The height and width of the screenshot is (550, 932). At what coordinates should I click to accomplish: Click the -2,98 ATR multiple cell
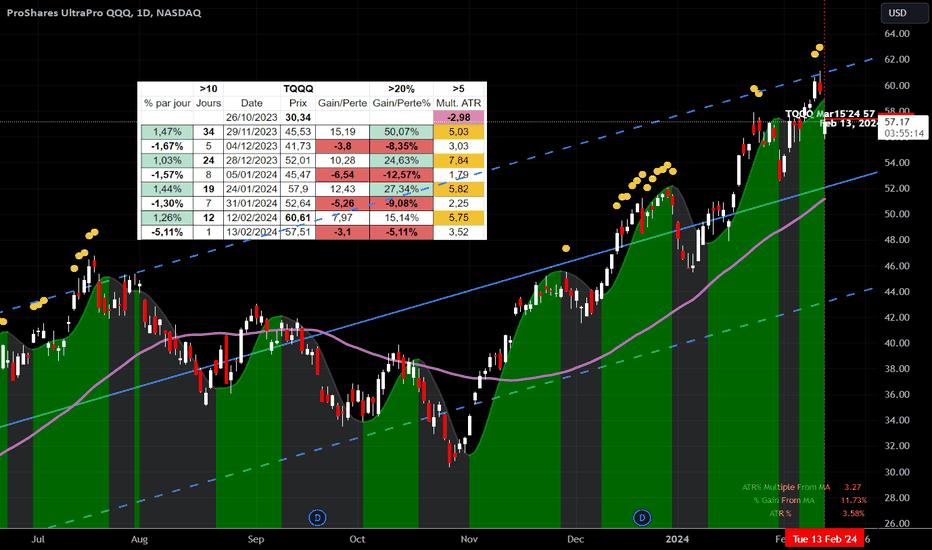click(459, 117)
